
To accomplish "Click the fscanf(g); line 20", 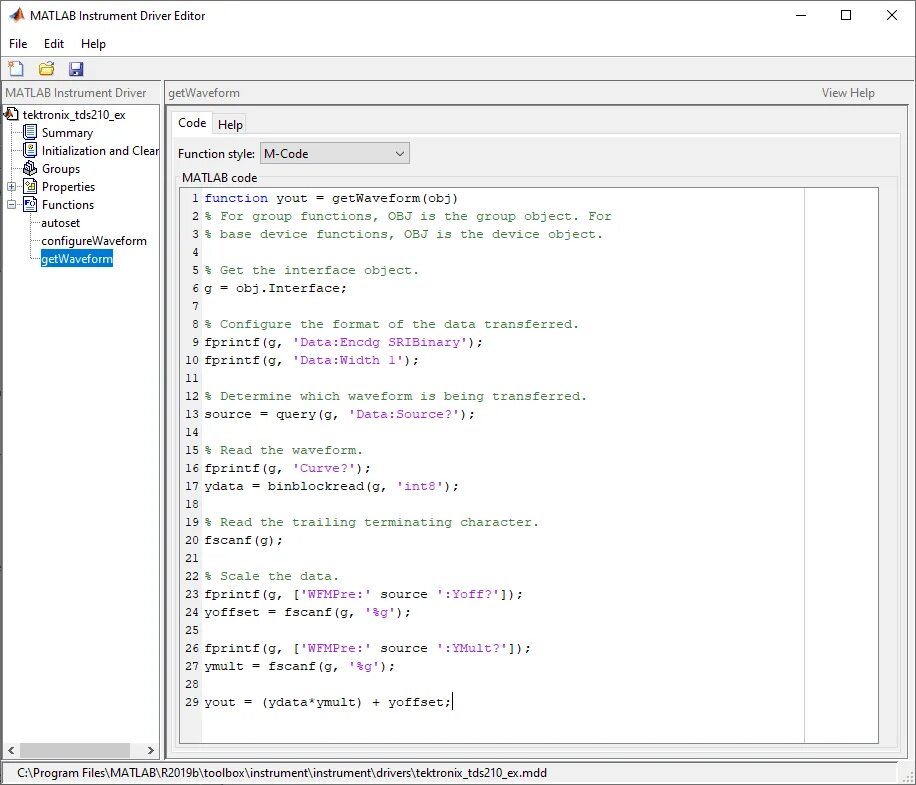I will (x=244, y=540).
